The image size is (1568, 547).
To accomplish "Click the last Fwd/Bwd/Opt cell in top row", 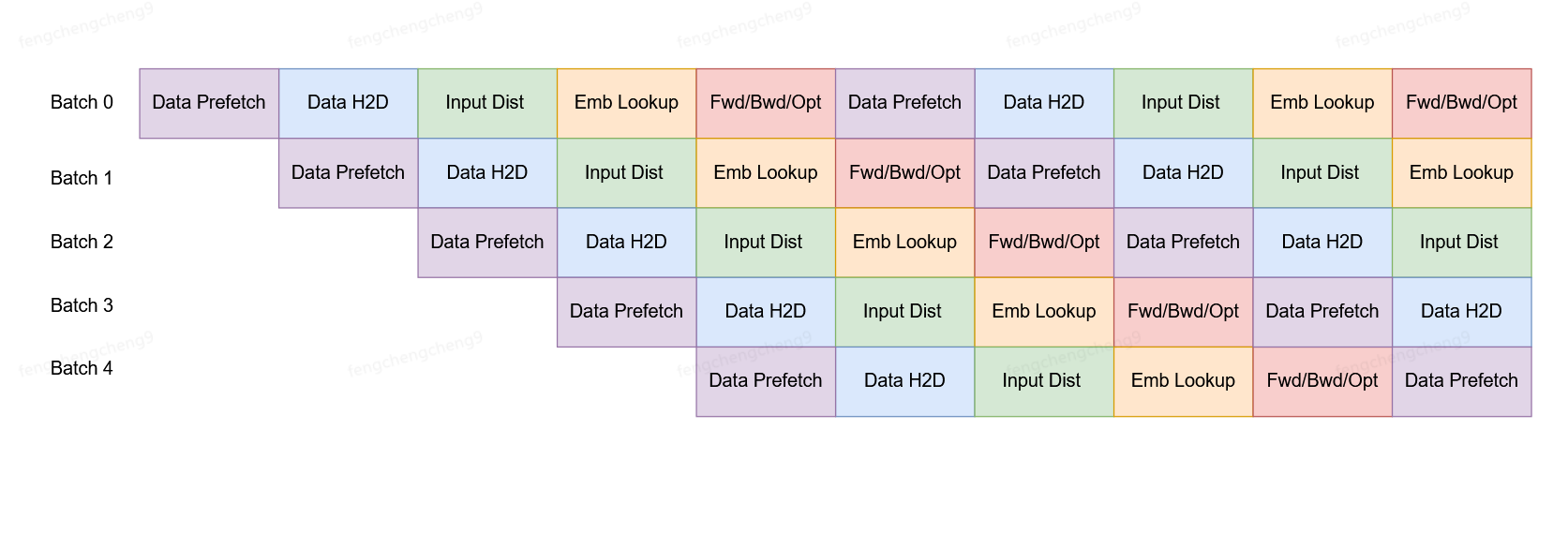I will tap(1461, 103).
